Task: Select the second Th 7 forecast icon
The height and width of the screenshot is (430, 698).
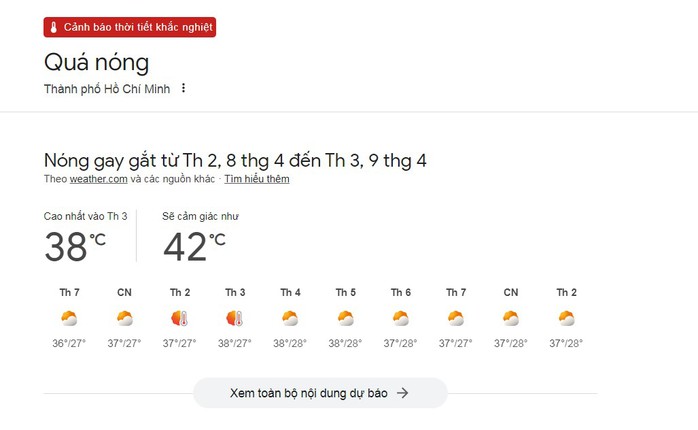Action: coord(456,318)
